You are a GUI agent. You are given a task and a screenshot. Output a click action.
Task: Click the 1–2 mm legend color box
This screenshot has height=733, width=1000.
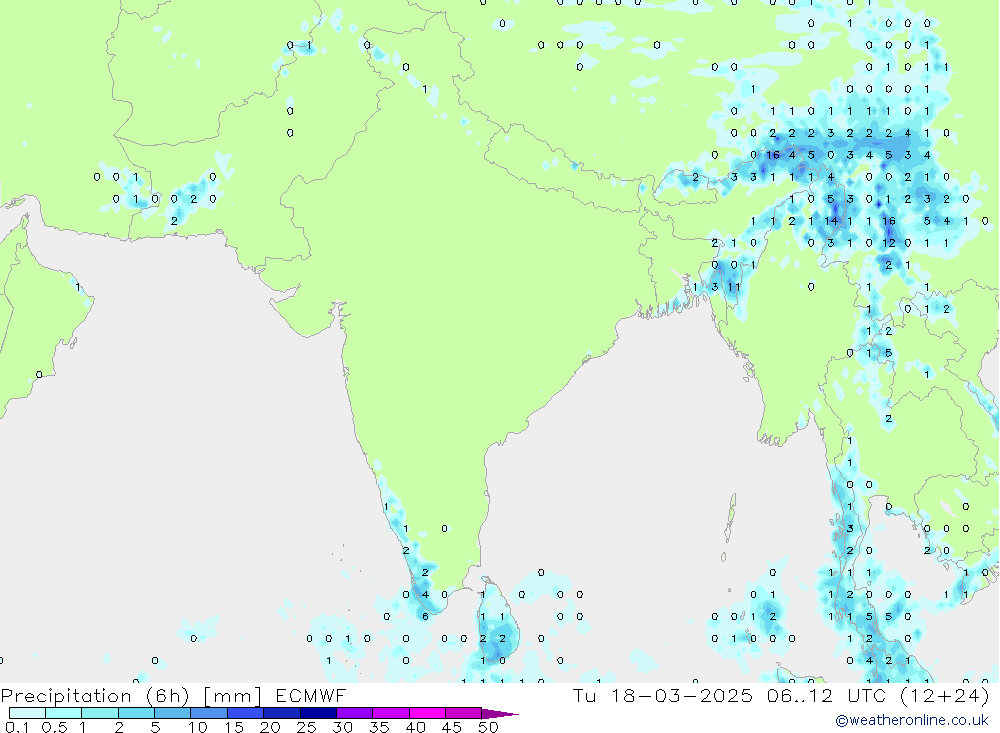[100, 713]
